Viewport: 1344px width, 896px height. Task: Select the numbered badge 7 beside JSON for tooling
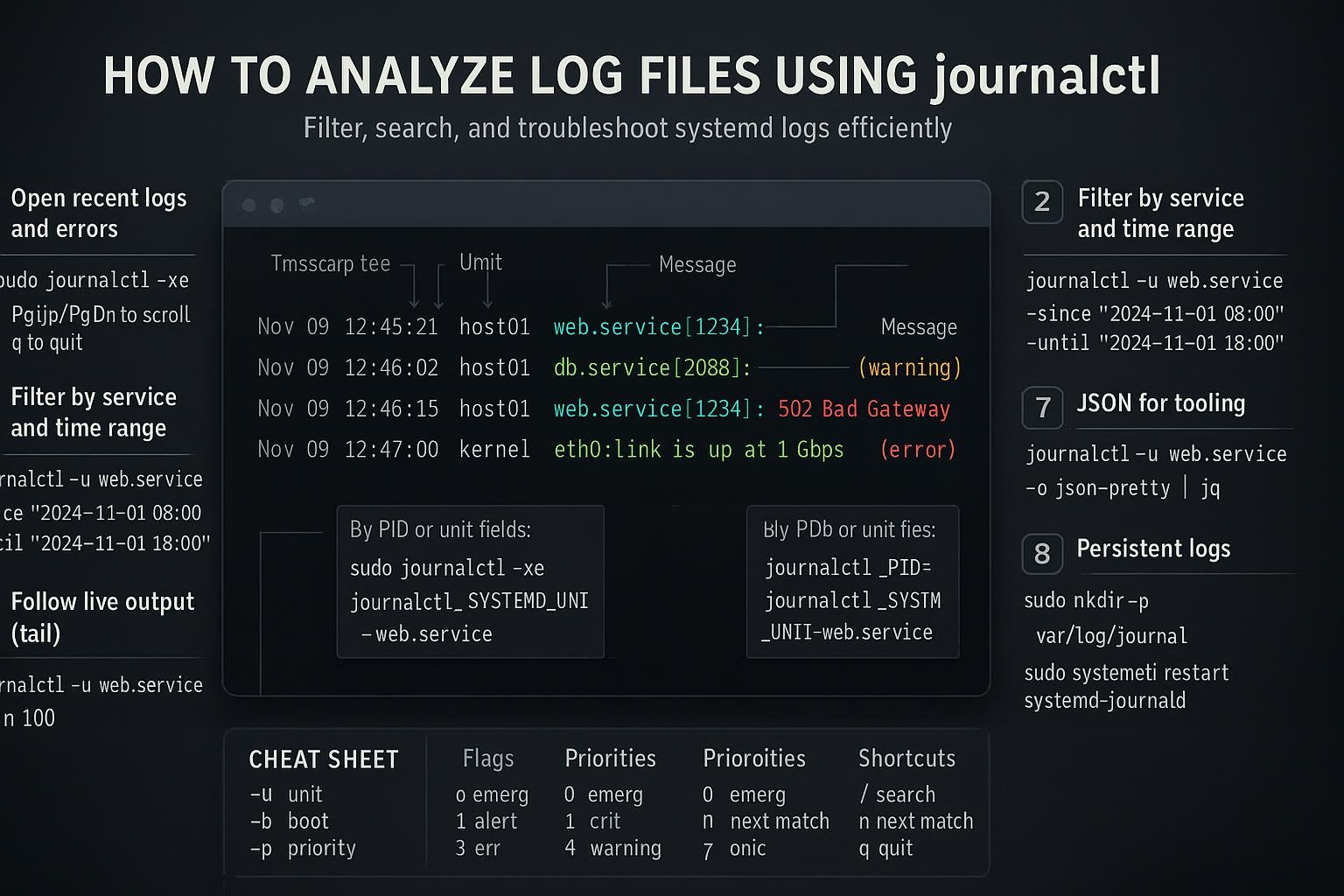click(x=1042, y=407)
